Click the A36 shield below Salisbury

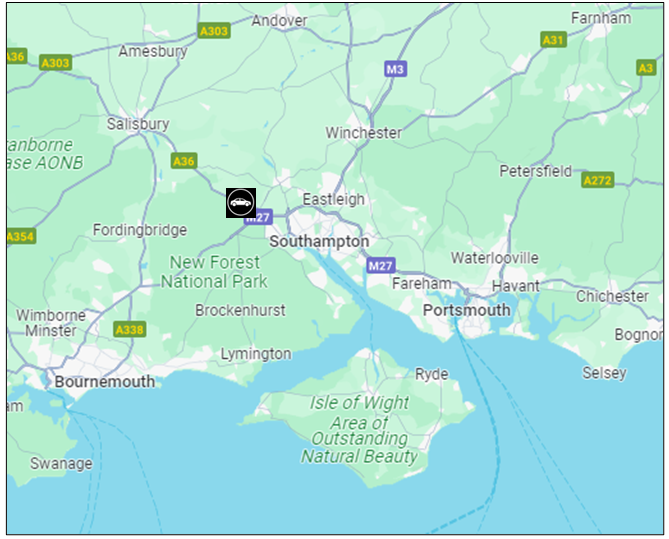184,161
